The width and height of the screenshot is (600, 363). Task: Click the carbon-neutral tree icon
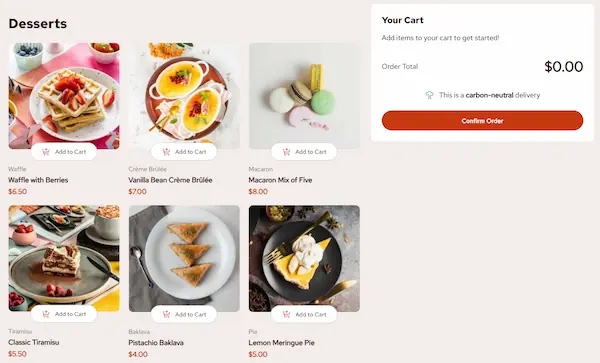(429, 95)
